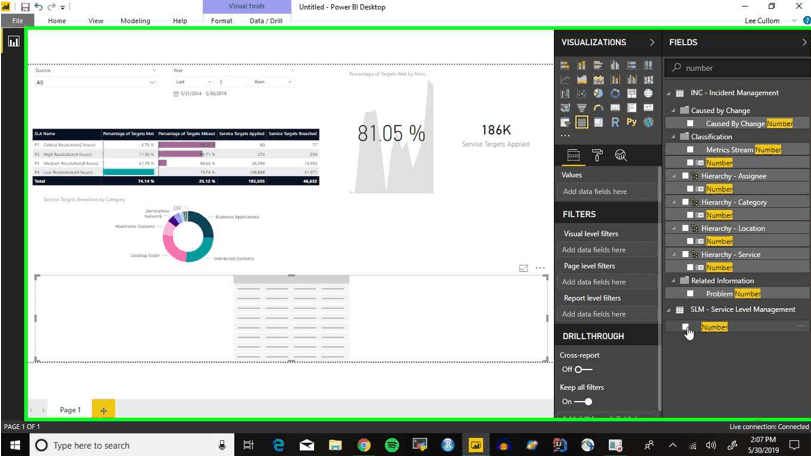
Task: Open the Fields well icon tab
Action: click(x=573, y=155)
